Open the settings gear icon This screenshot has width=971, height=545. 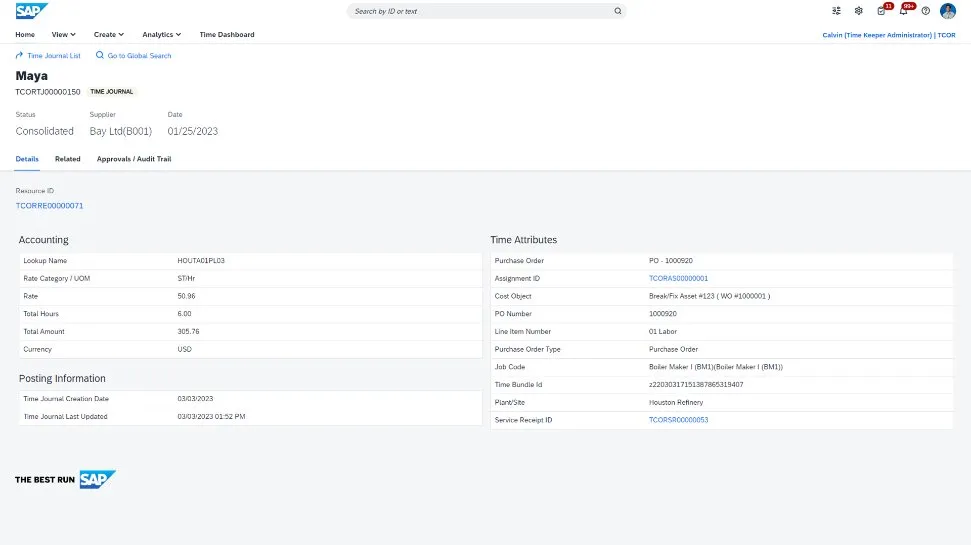click(x=858, y=11)
